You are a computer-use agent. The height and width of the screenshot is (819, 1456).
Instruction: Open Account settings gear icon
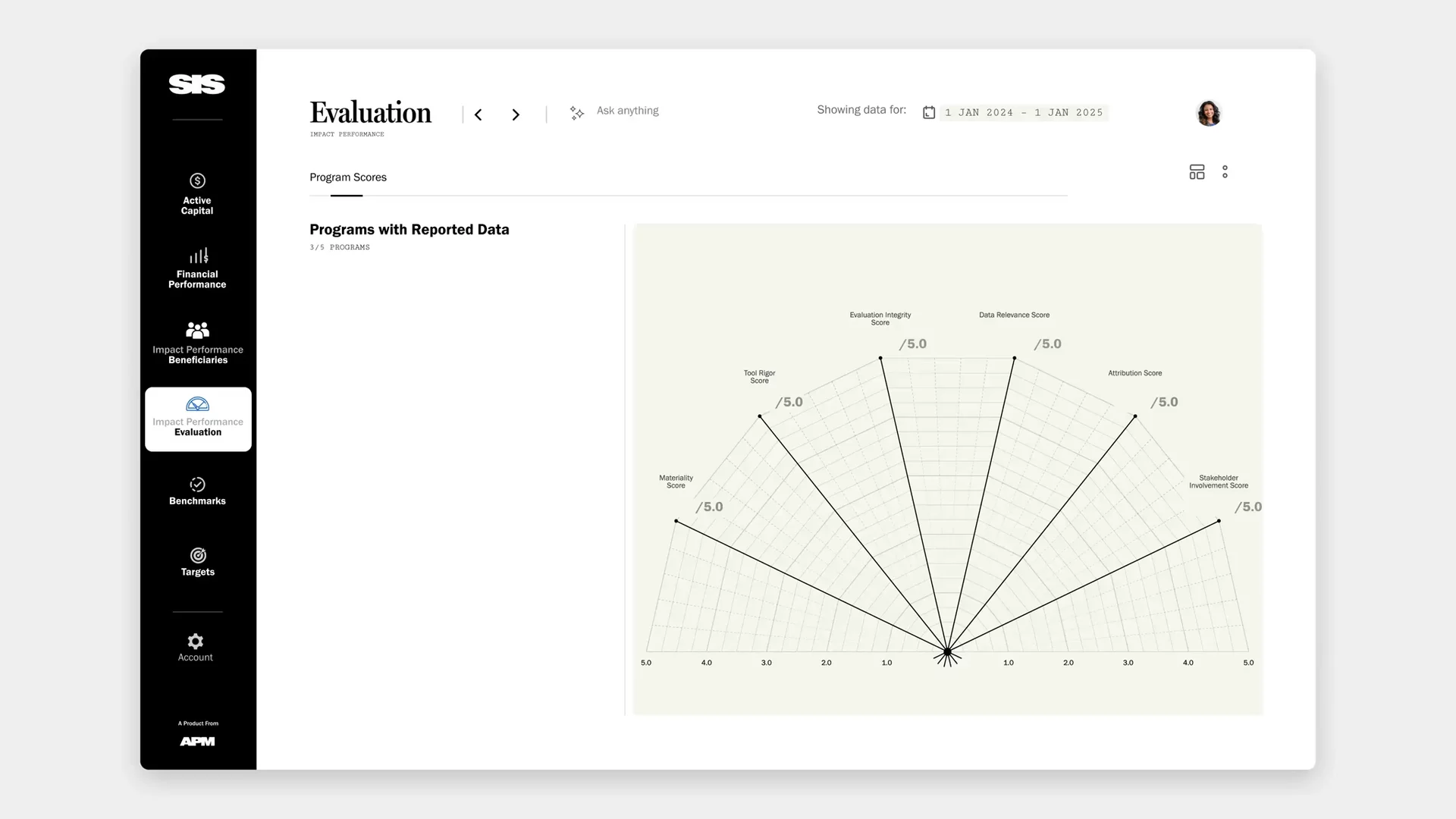196,642
